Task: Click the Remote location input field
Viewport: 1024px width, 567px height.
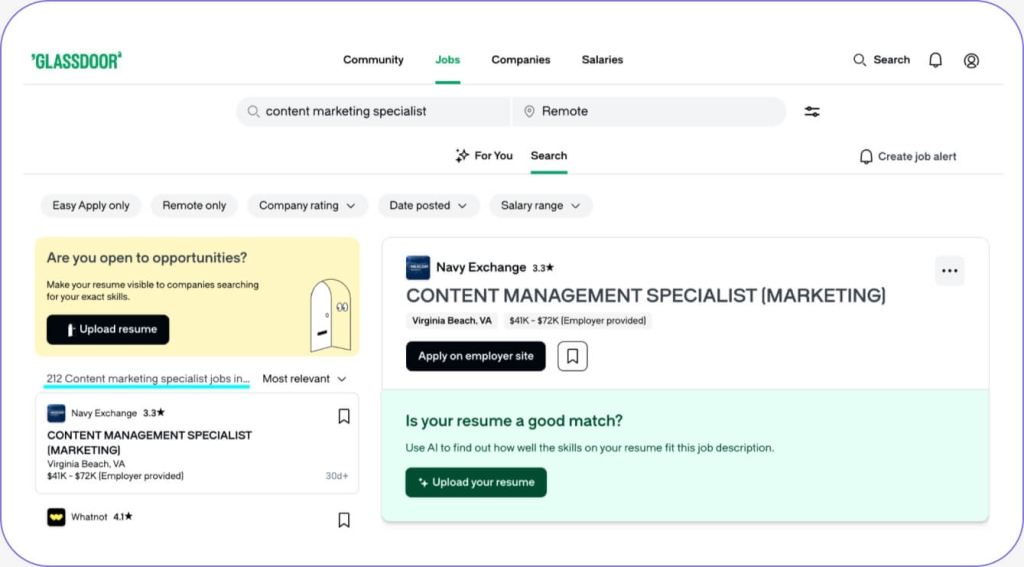Action: 649,112
